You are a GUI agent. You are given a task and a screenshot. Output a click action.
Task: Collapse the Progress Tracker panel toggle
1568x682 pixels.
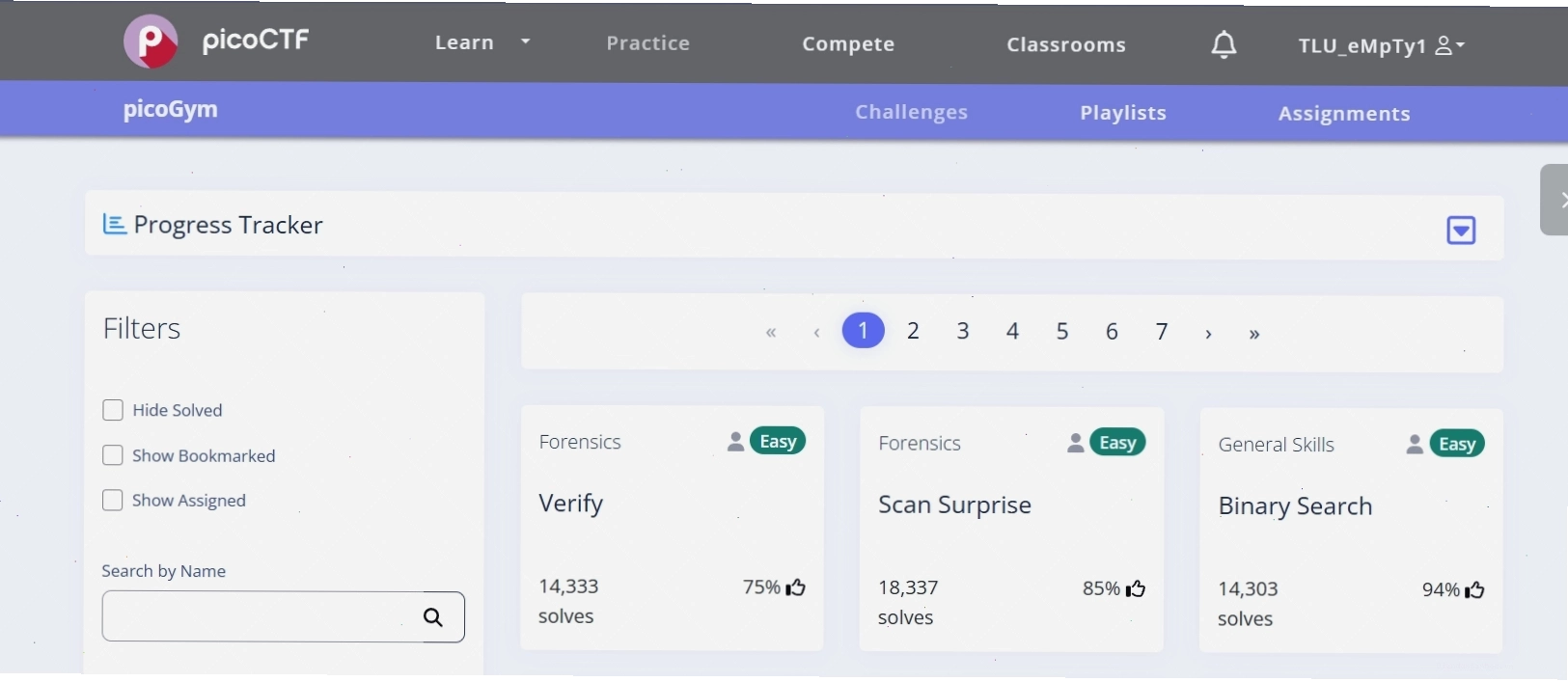[1461, 231]
